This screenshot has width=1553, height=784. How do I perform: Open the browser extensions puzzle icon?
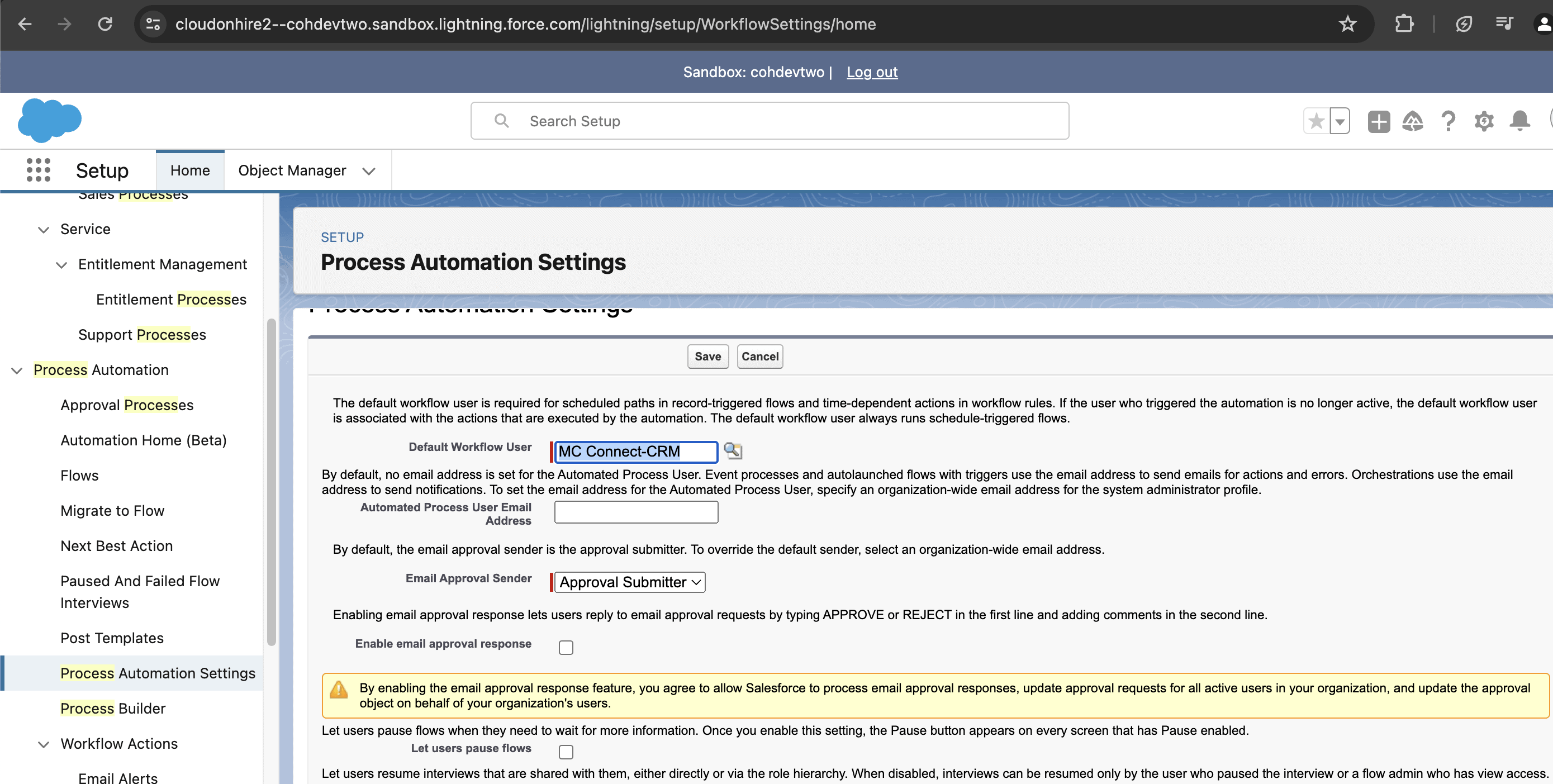tap(1404, 24)
